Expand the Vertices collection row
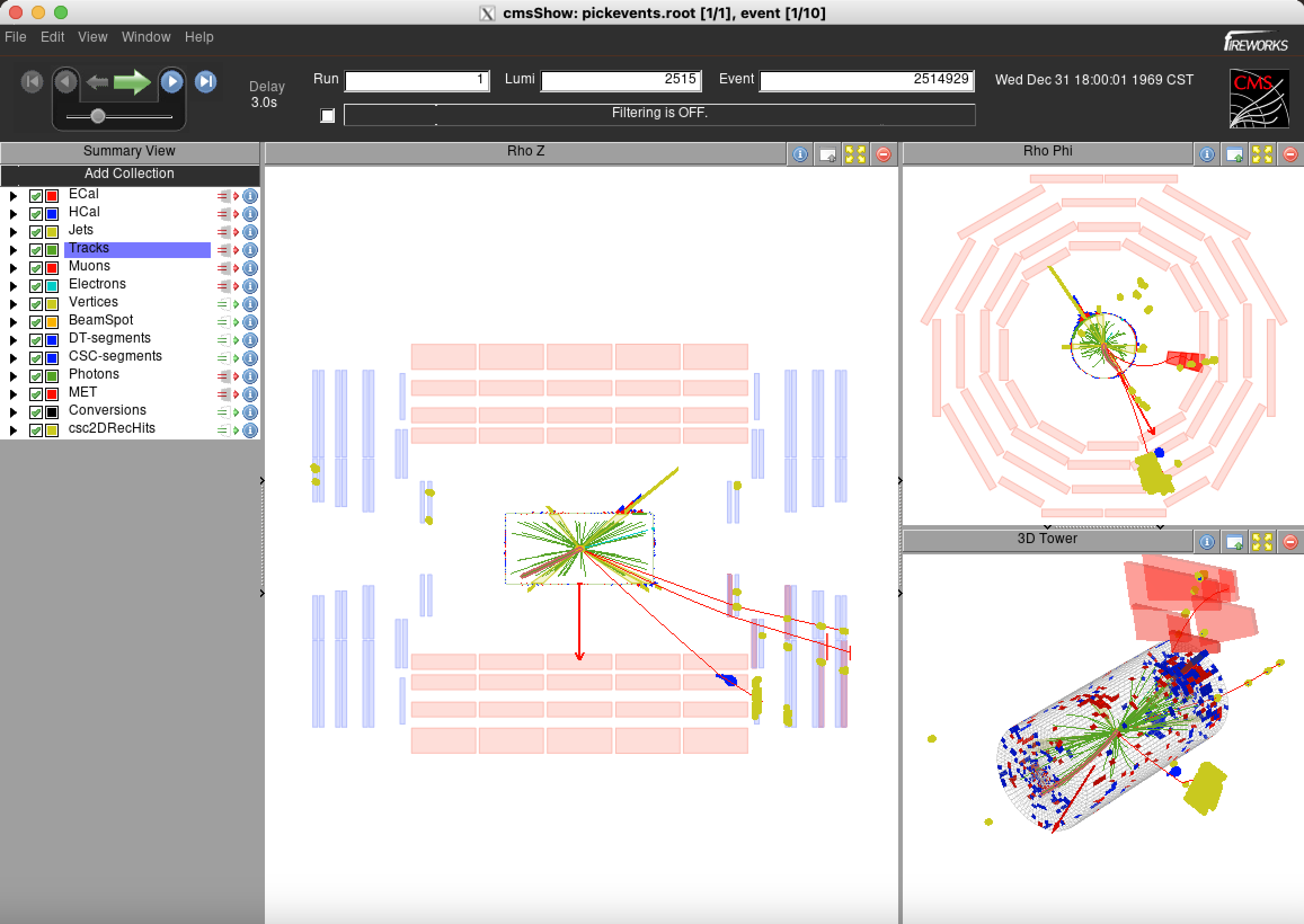 pos(14,304)
